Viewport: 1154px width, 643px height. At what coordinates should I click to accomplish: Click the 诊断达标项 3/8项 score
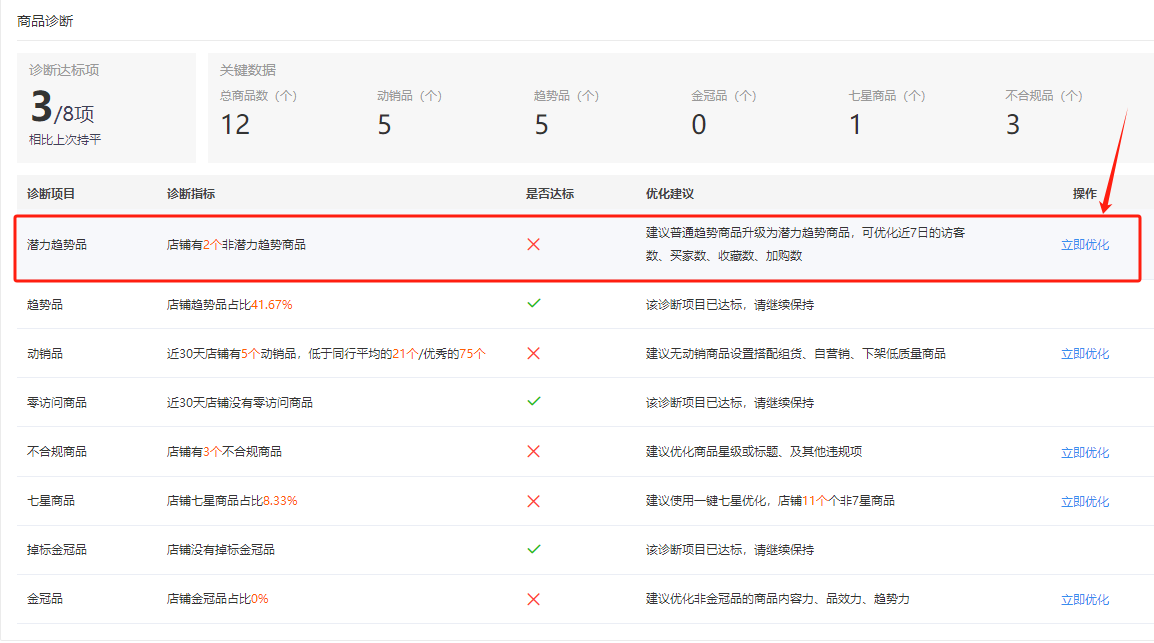click(63, 107)
